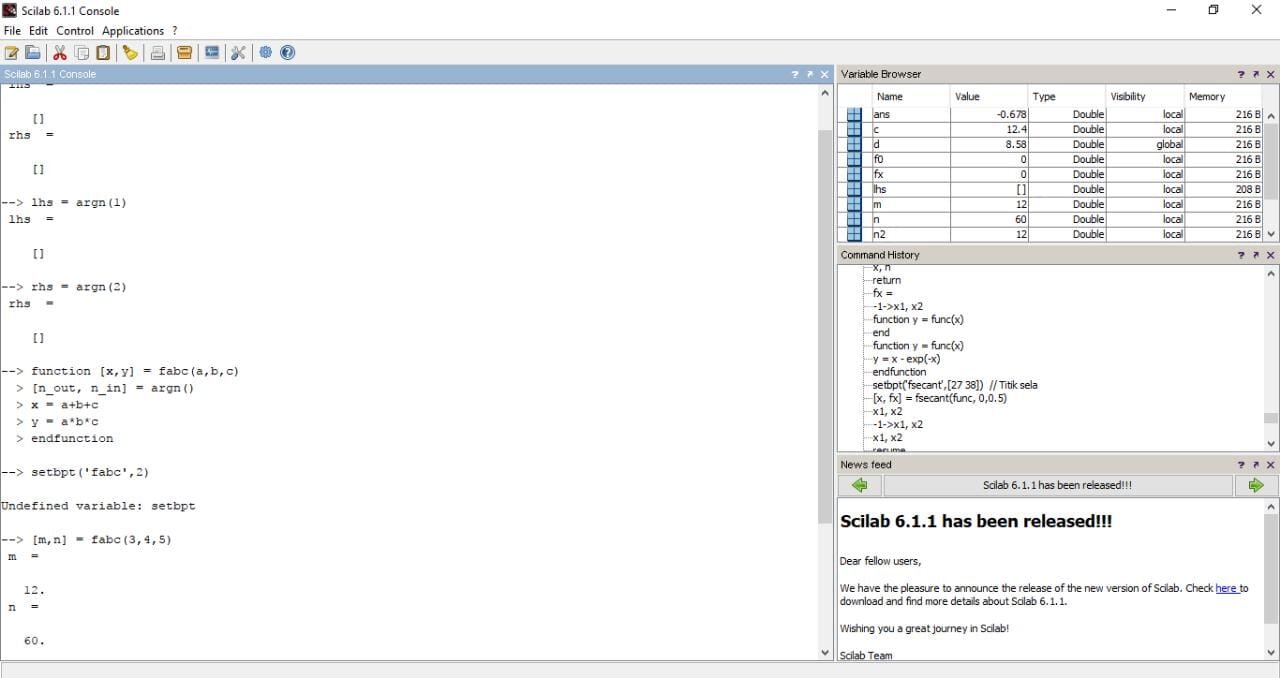Image resolution: width=1280 pixels, height=678 pixels.
Task: Click the Open file toolbar icon
Action: 33,53
